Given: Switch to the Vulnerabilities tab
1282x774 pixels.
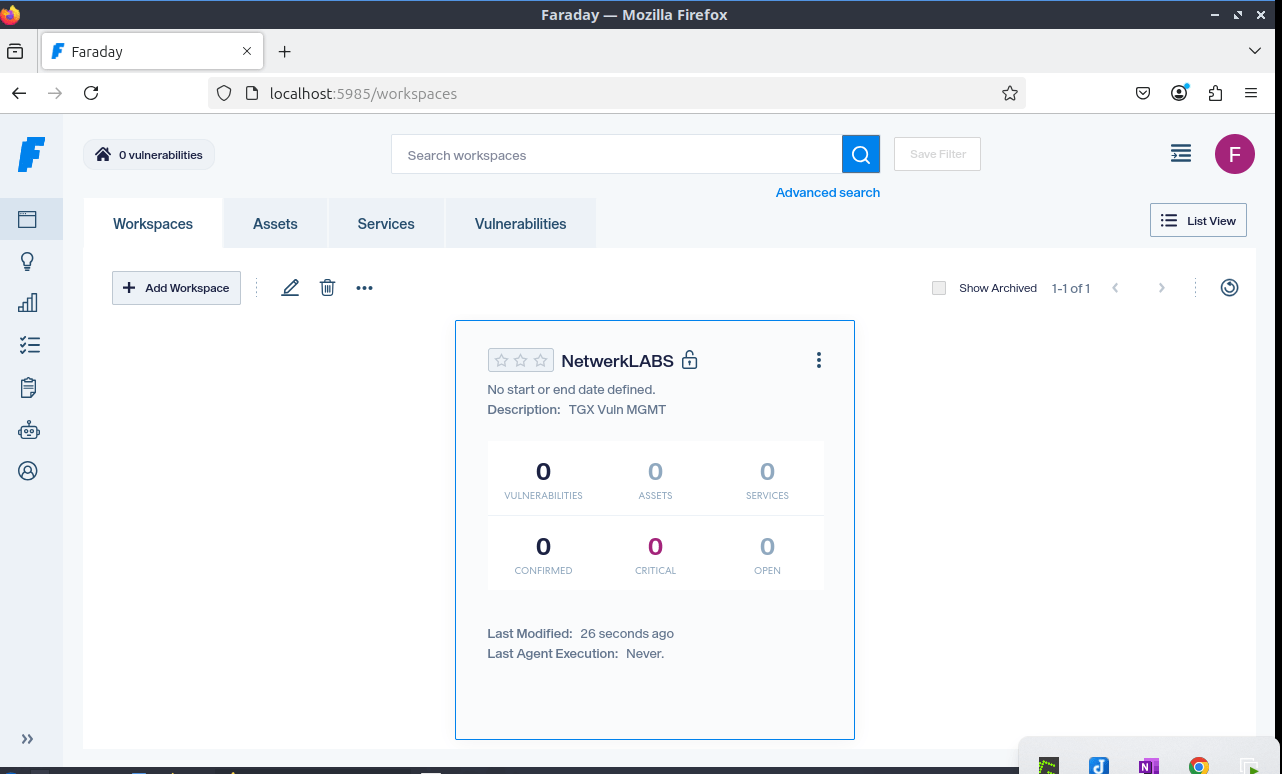Looking at the screenshot, I should (x=520, y=223).
